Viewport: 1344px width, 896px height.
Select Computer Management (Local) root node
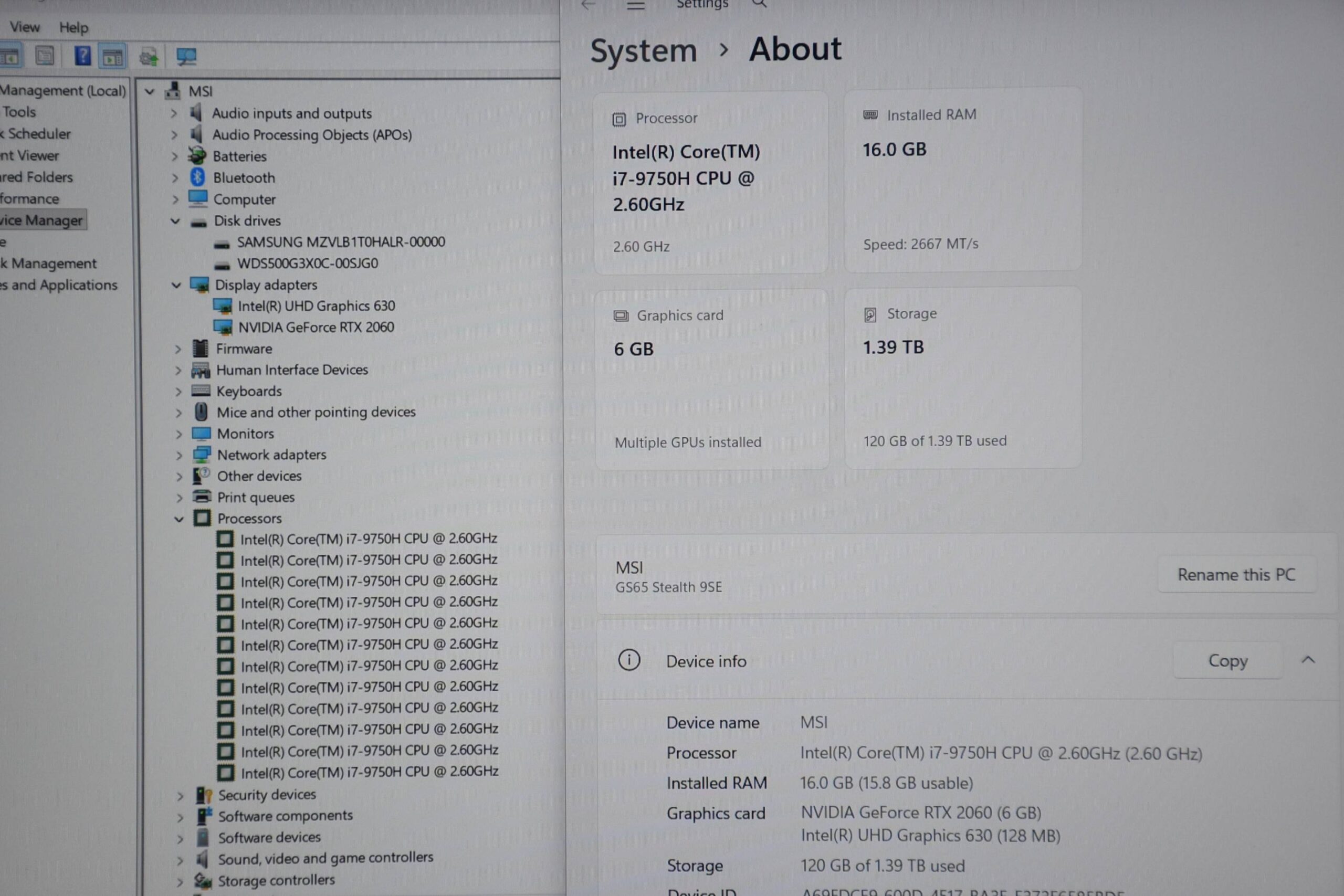click(x=63, y=90)
